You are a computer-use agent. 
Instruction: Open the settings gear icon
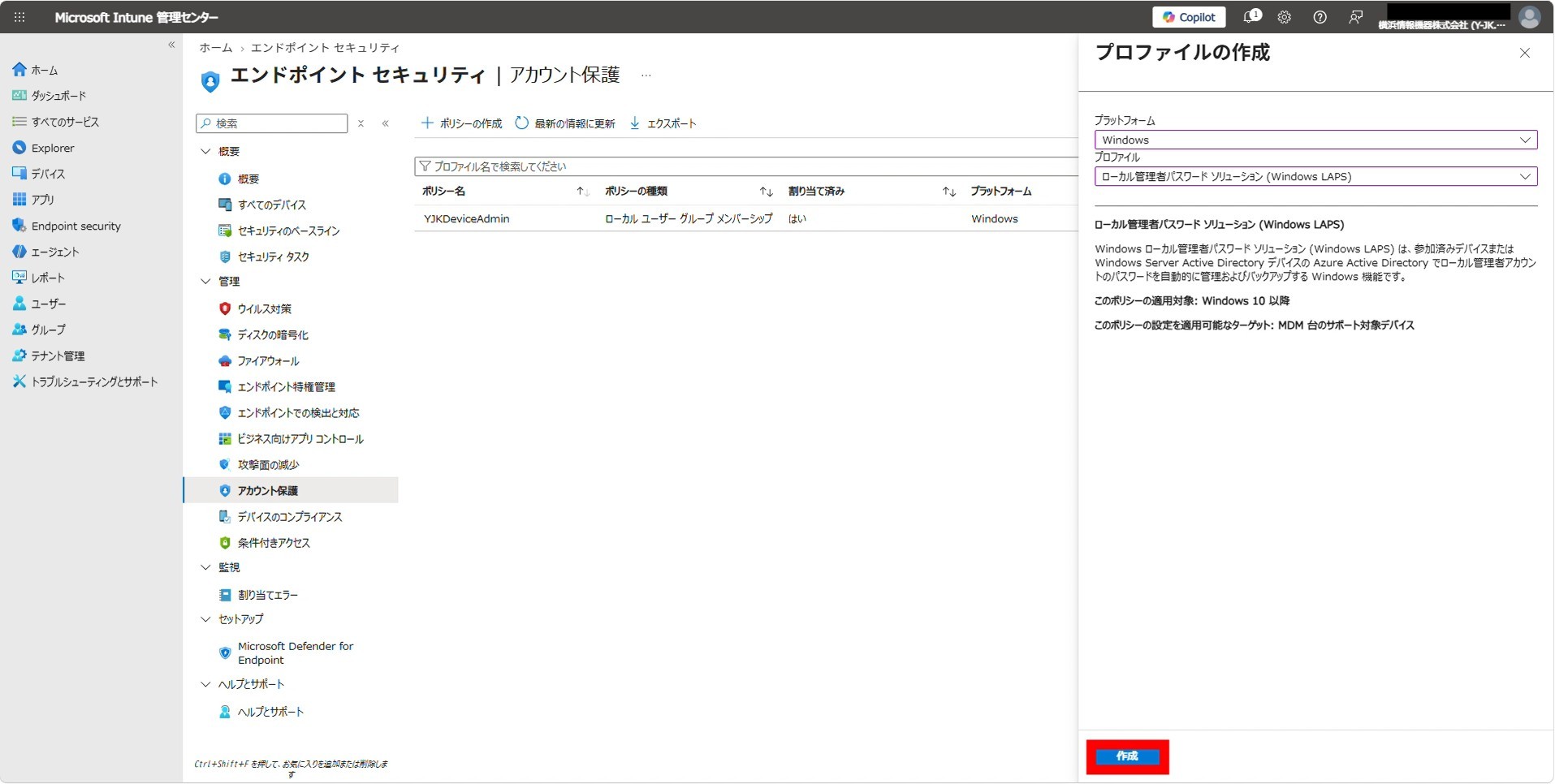[1284, 17]
